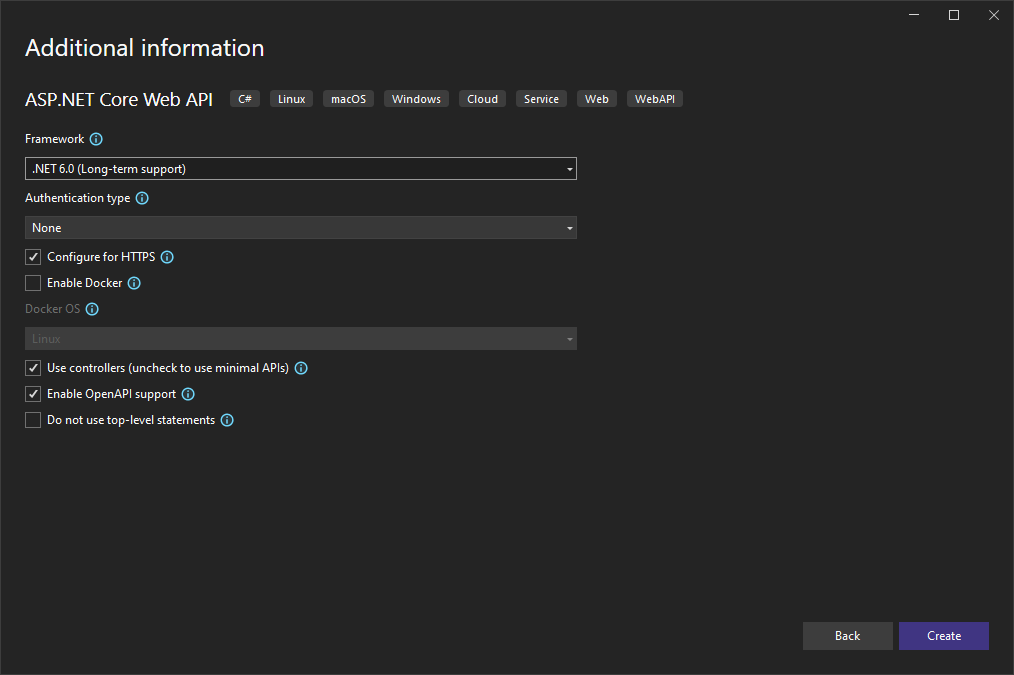
Task: Enable the Docker checkbox
Action: (x=32, y=283)
